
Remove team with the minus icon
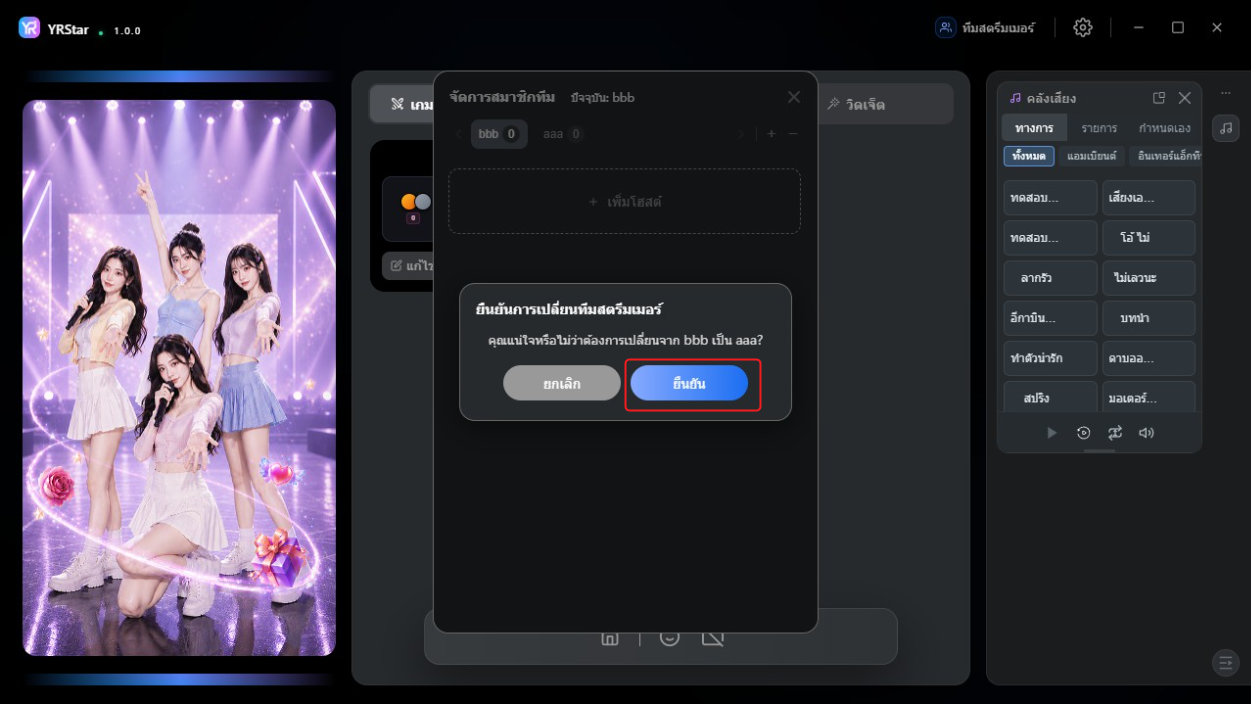(x=793, y=134)
